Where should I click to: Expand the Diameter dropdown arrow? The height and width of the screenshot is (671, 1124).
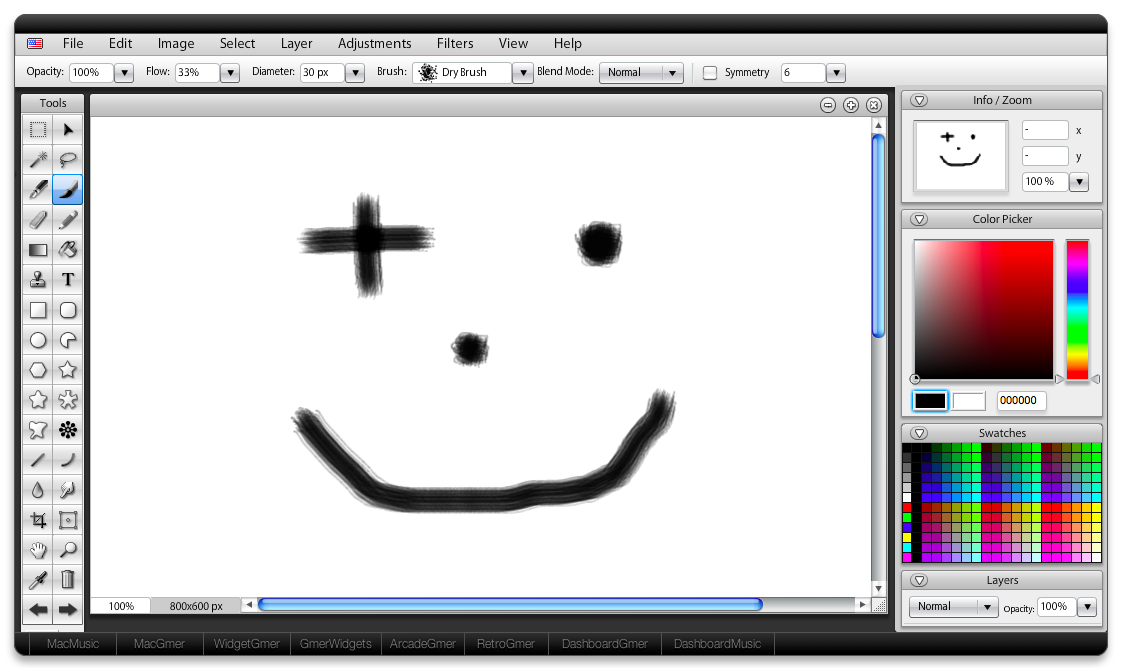(355, 73)
